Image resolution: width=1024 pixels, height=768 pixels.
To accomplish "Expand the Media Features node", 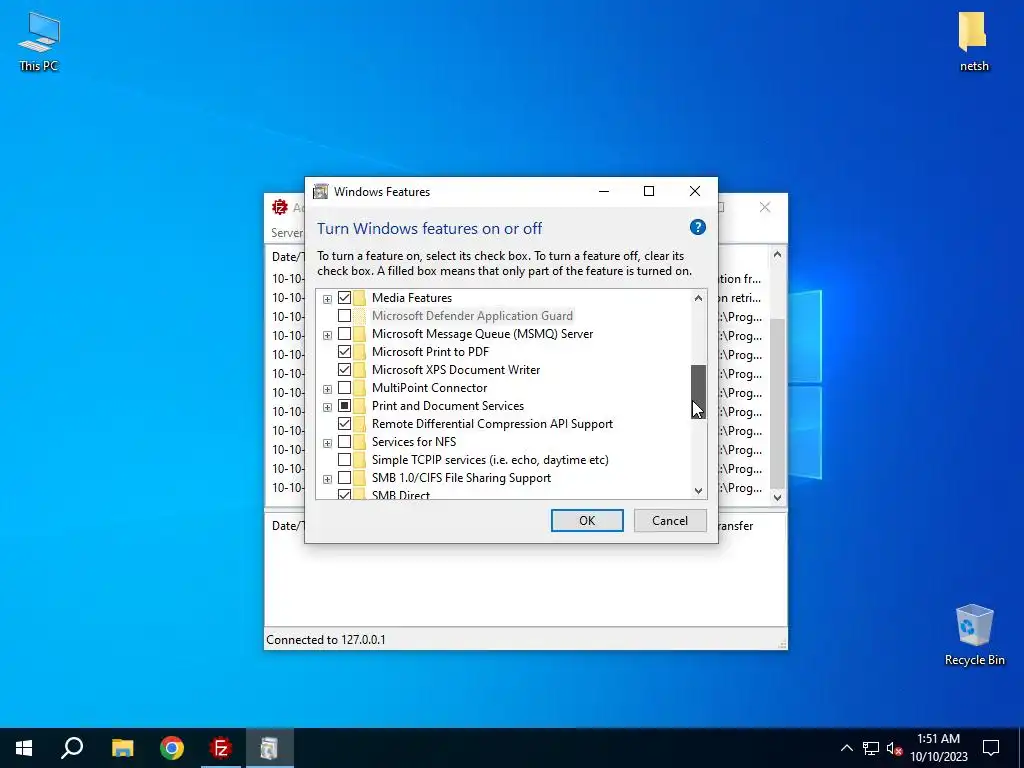I will 327,299.
